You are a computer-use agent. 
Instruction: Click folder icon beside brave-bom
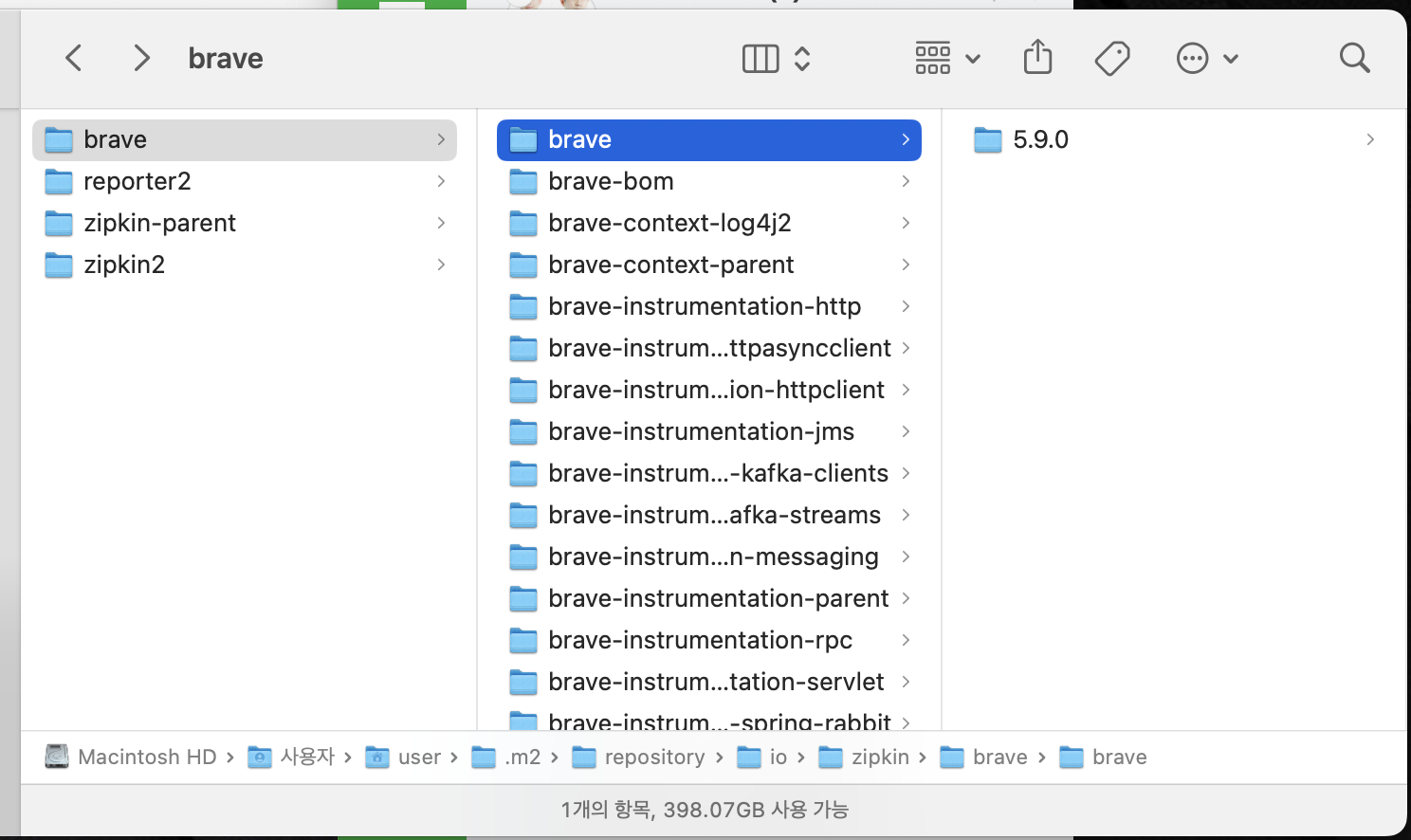523,182
